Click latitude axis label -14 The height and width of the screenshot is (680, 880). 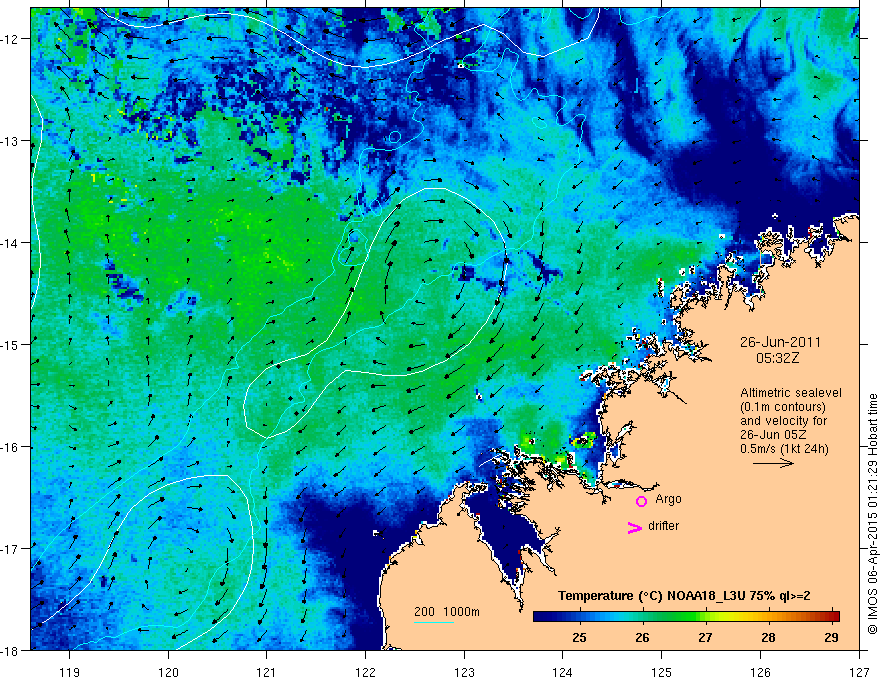11,243
